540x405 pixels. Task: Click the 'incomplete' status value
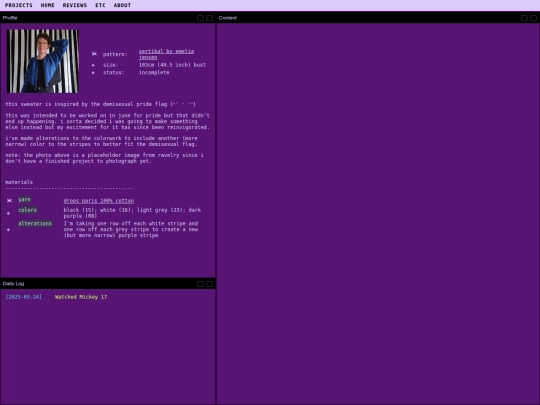point(154,73)
